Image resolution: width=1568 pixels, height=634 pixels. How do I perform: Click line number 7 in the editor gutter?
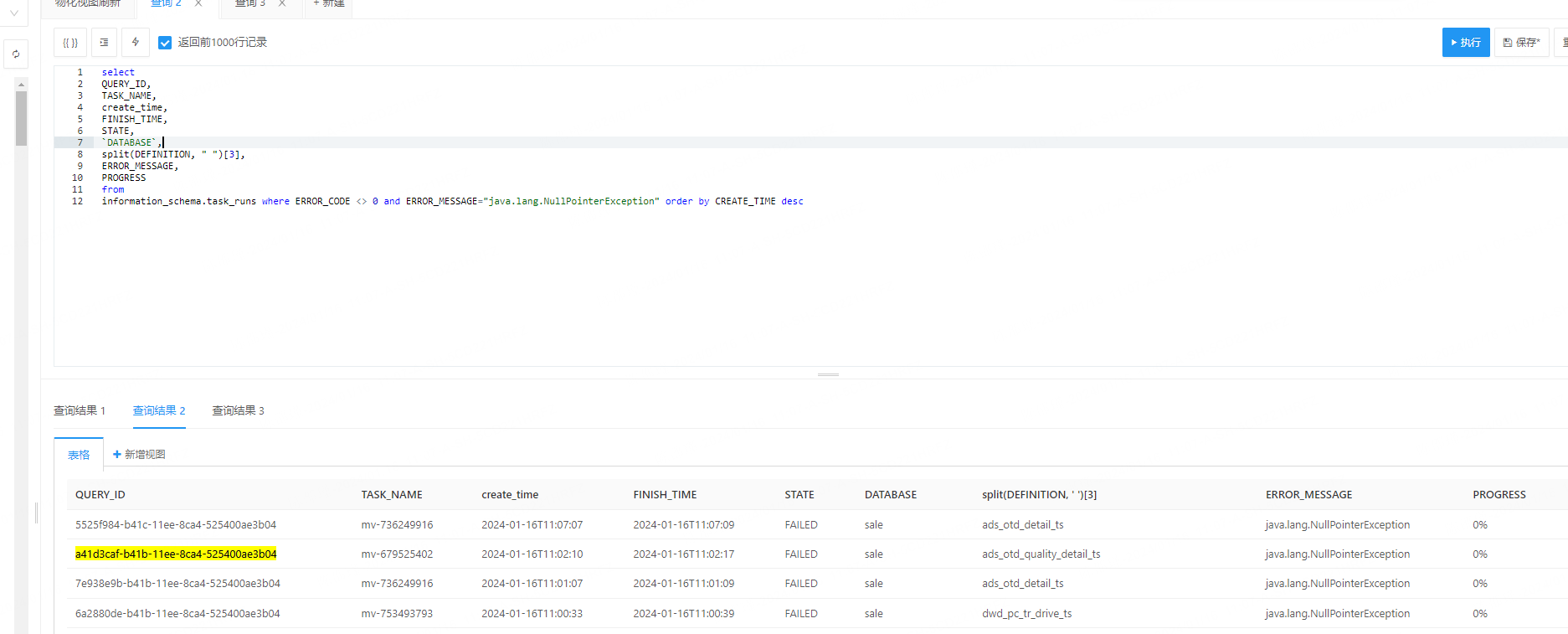(80, 142)
